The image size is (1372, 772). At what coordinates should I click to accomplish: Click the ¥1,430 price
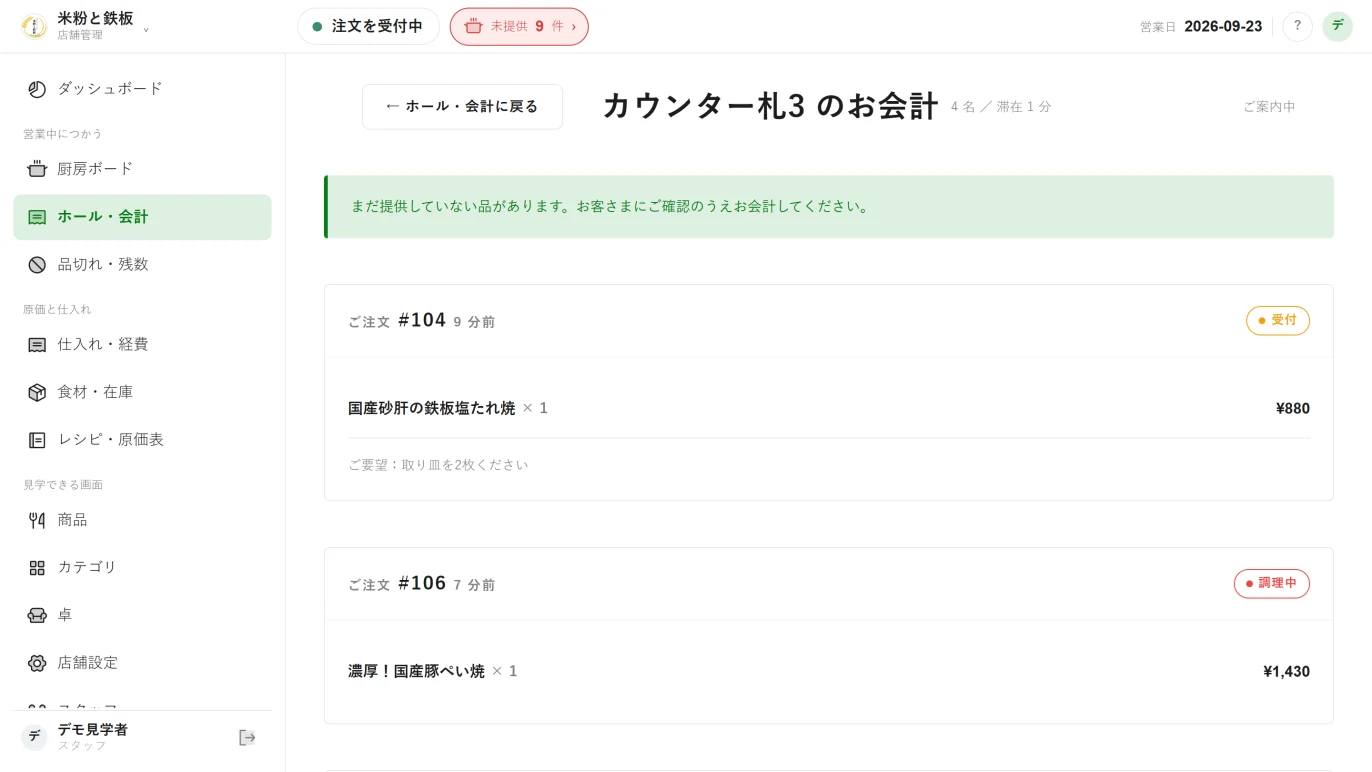[1286, 671]
